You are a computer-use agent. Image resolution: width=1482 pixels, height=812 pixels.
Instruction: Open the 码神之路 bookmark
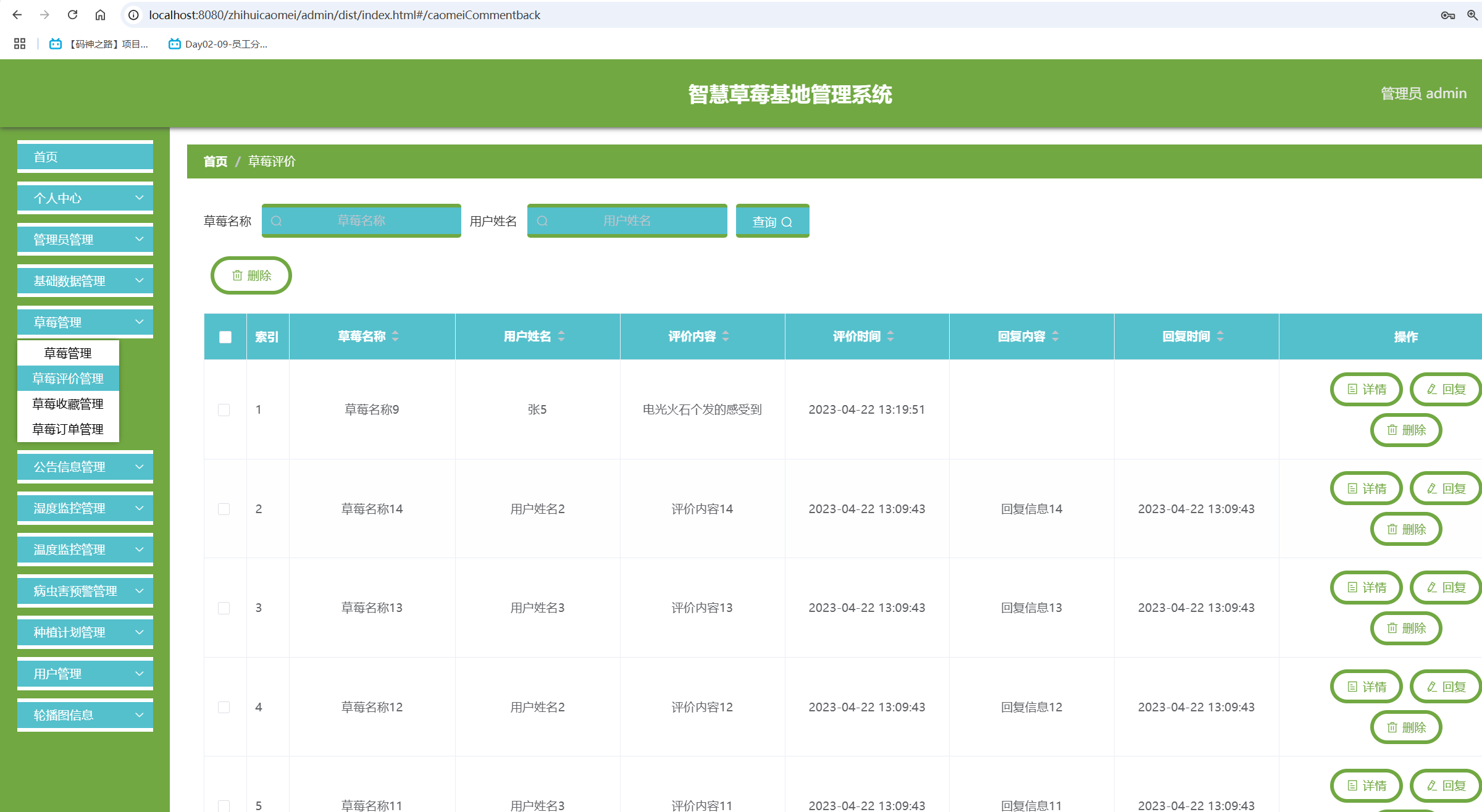[99, 44]
